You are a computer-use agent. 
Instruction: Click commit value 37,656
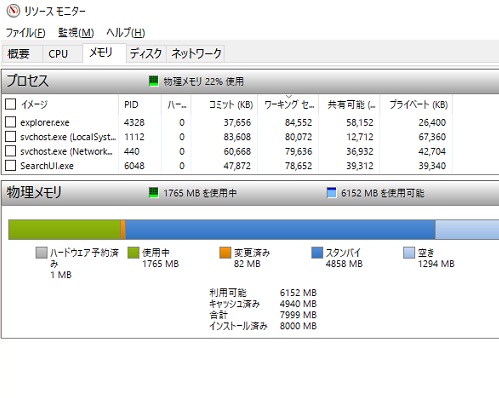237,123
